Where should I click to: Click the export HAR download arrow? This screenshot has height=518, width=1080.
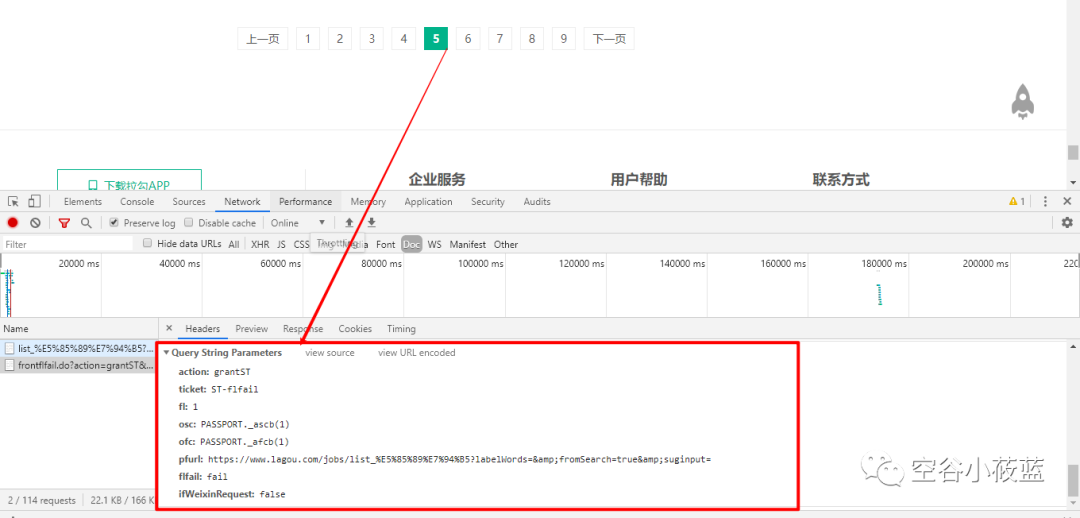[x=371, y=222]
